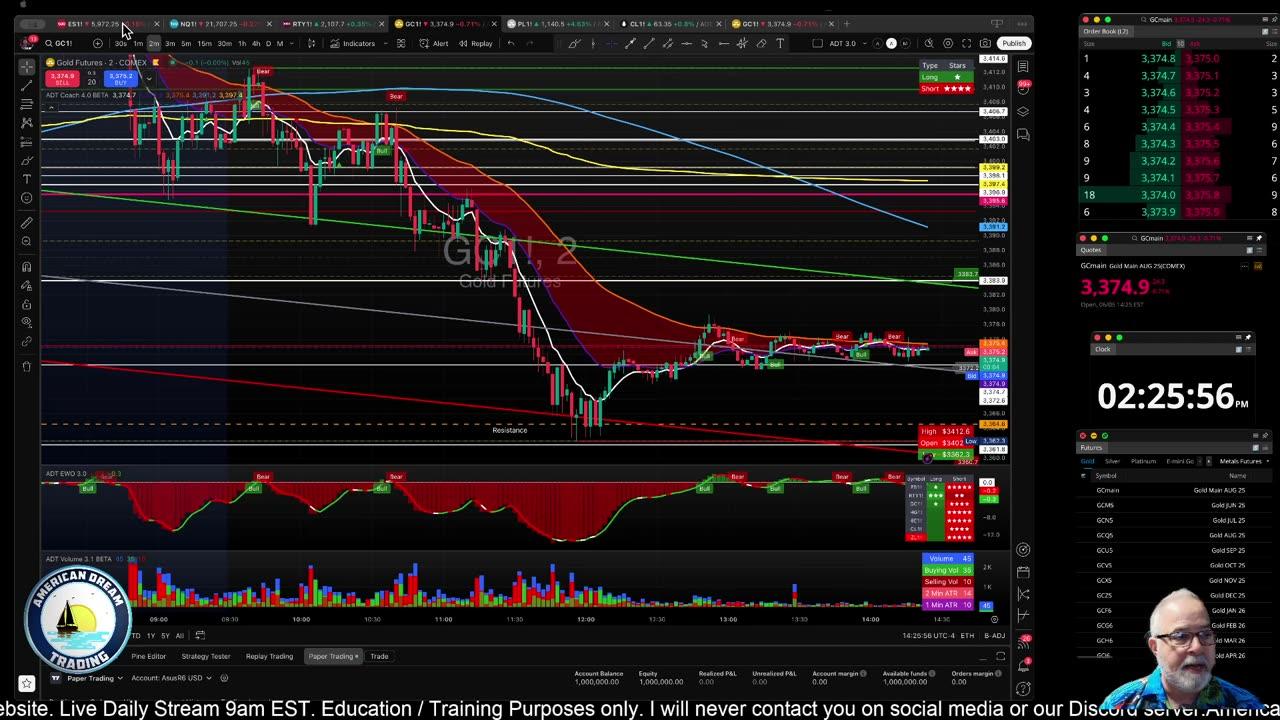
Task: Select the text T drawing tool
Action: click(780, 43)
